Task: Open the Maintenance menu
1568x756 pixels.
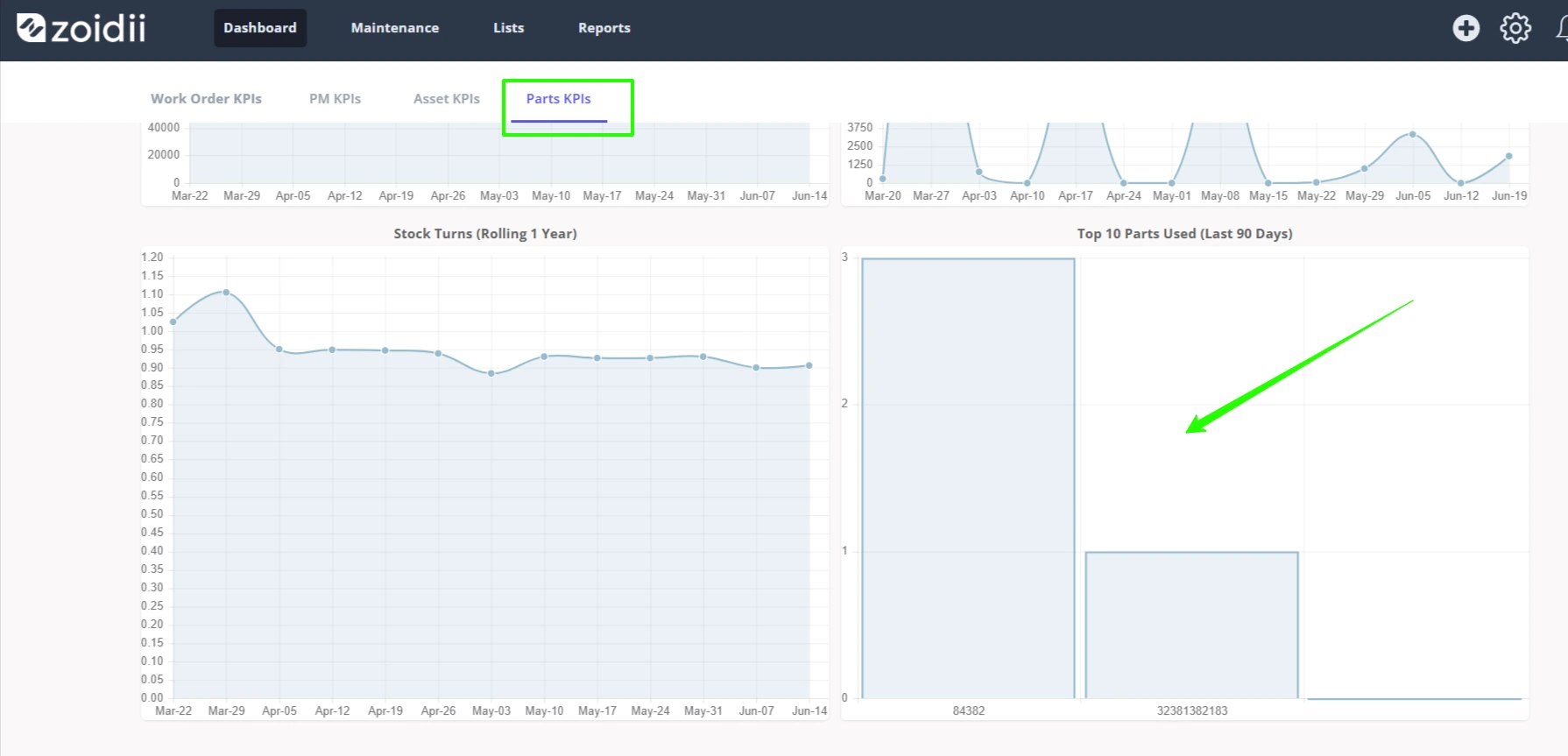Action: 395,28
